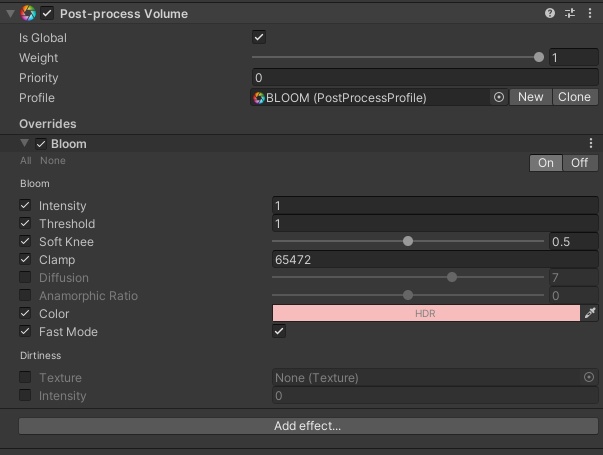Clone the BLOOM profile
Image resolution: width=603 pixels, height=455 pixels.
[574, 98]
